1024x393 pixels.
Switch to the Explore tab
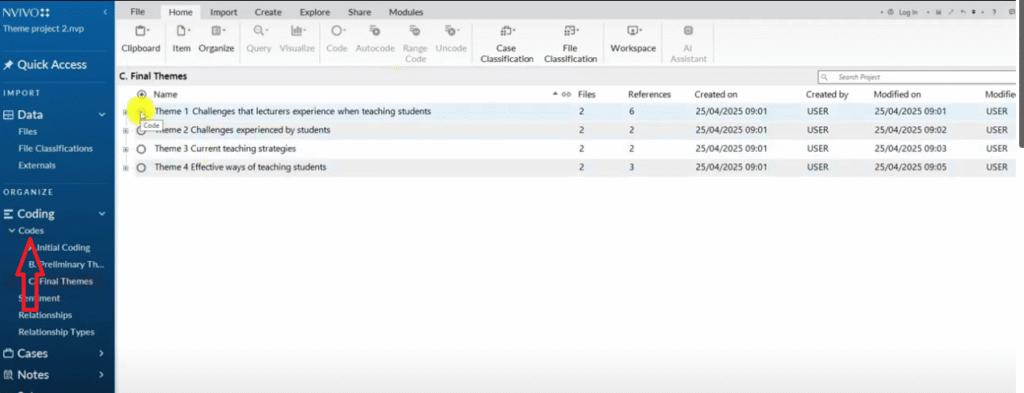(x=315, y=12)
